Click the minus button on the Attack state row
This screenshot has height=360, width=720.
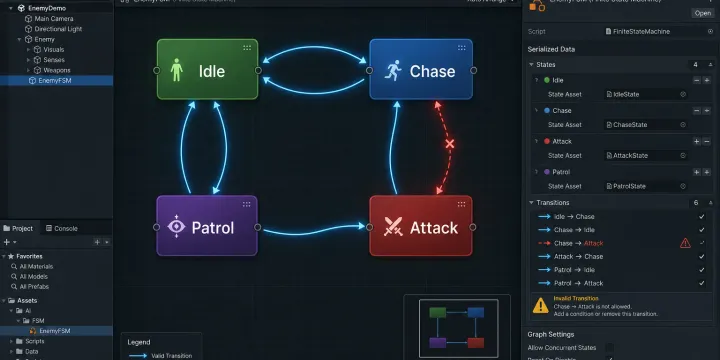tap(707, 141)
